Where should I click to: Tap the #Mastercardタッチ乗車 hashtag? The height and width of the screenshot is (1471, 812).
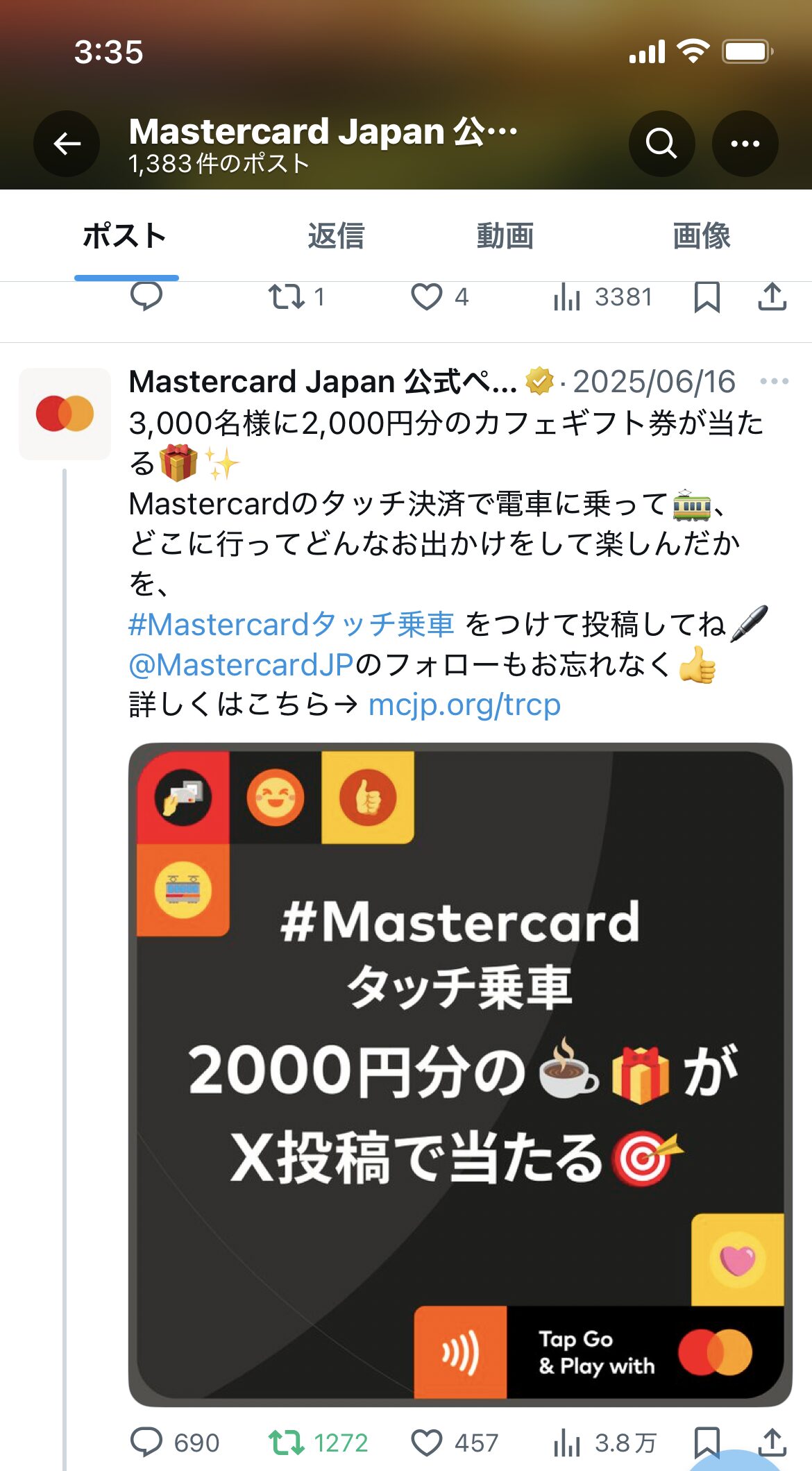coord(291,624)
